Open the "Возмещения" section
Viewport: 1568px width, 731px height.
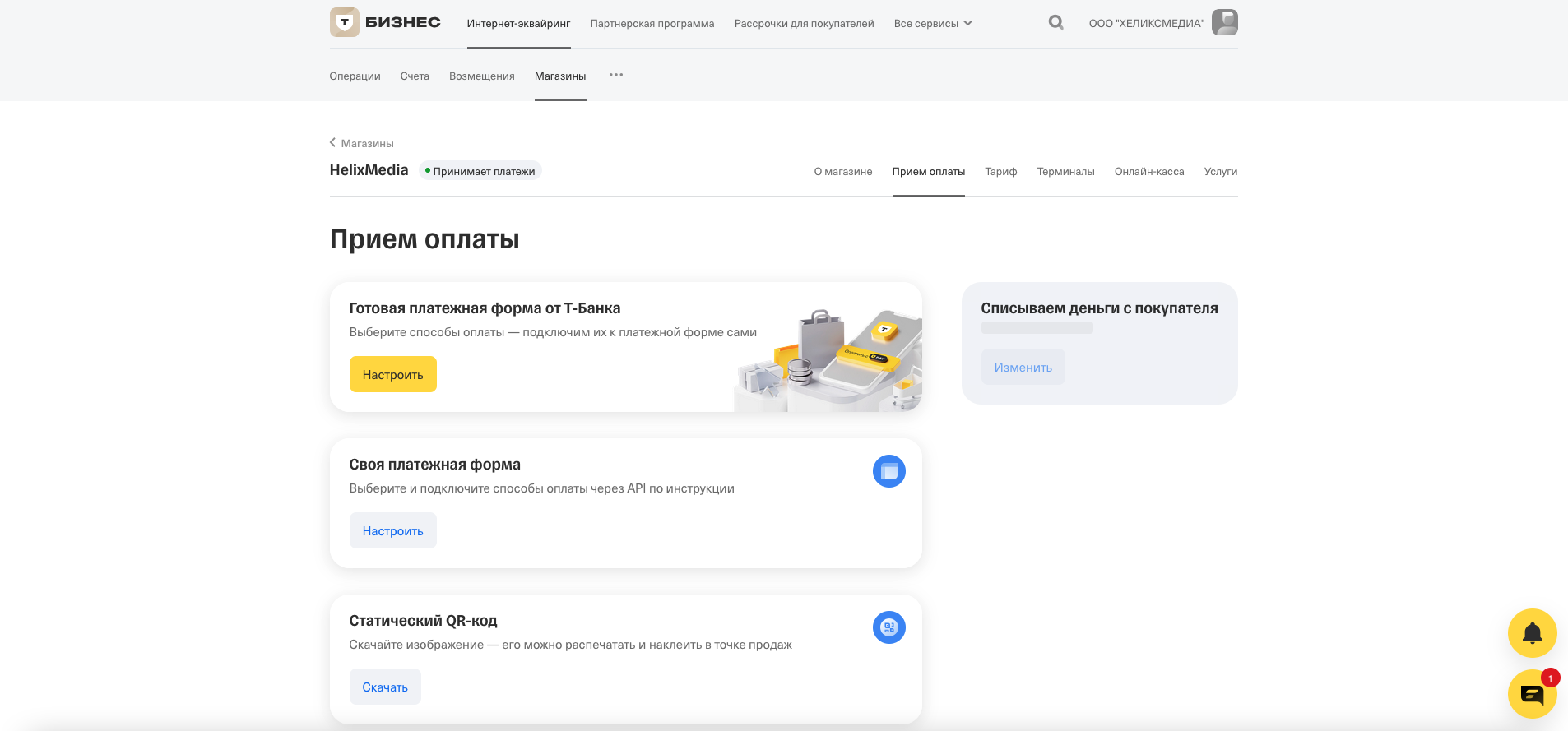(x=481, y=76)
